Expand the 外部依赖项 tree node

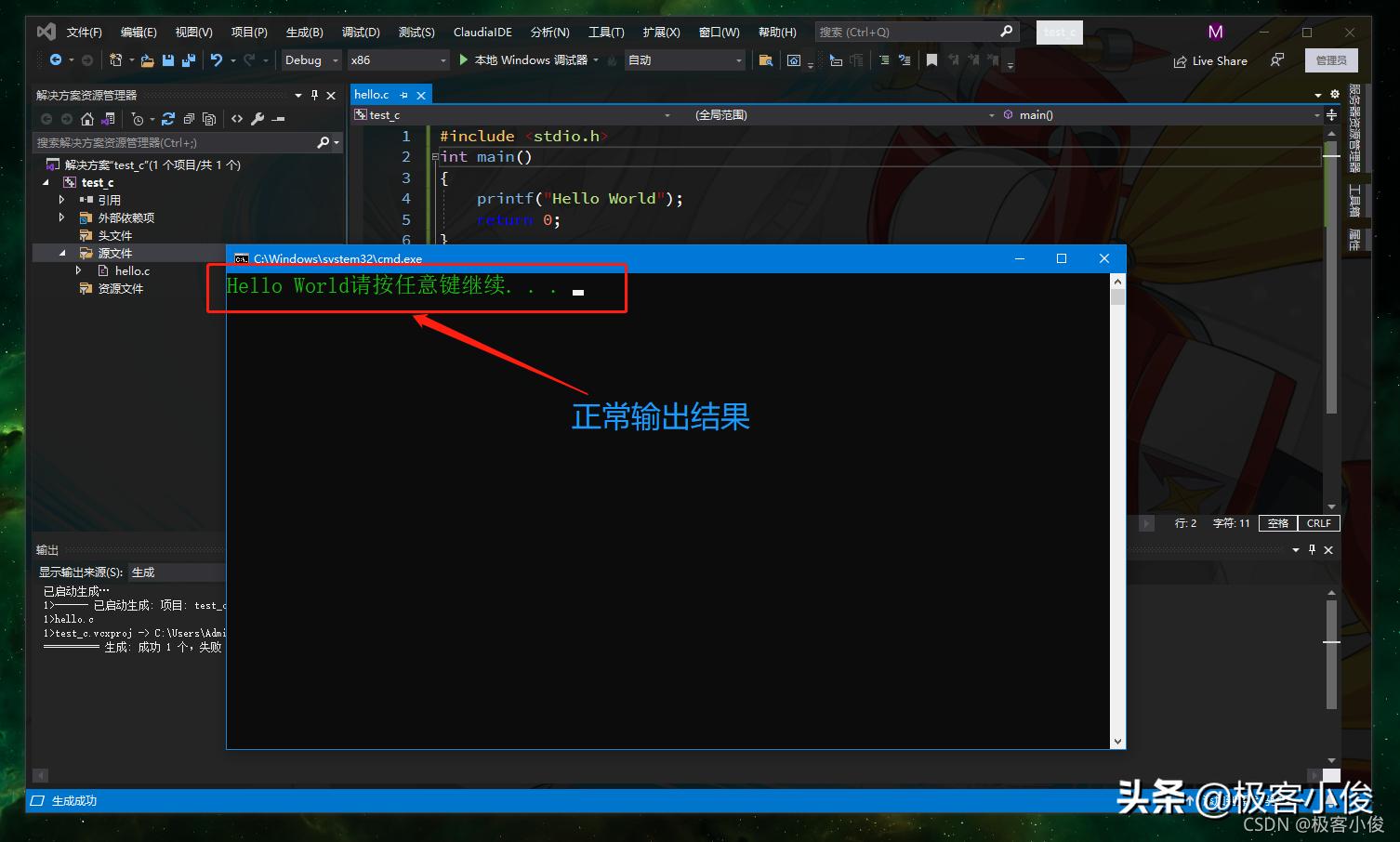pos(60,217)
